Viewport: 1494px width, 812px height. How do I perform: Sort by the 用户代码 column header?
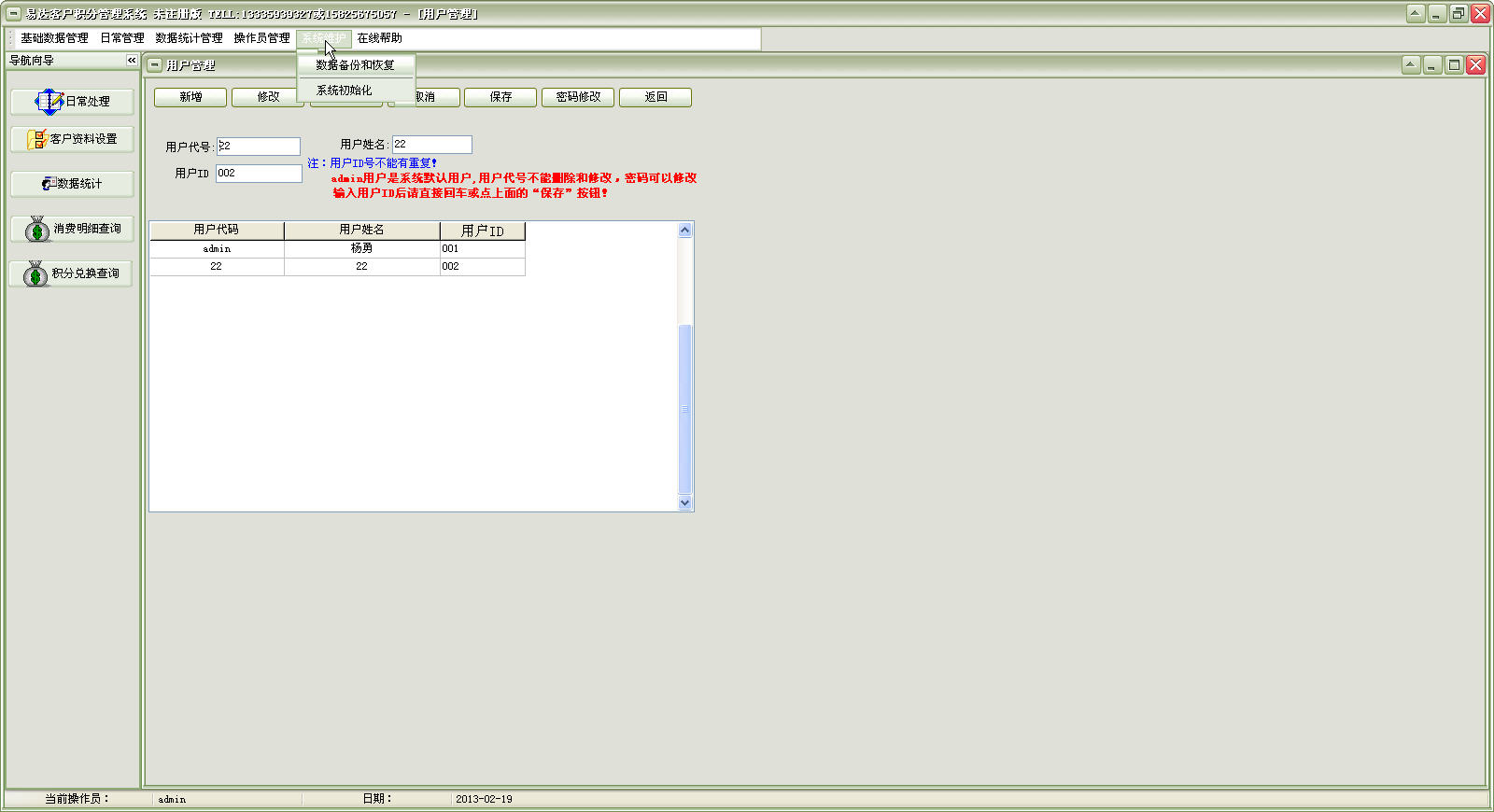(217, 230)
